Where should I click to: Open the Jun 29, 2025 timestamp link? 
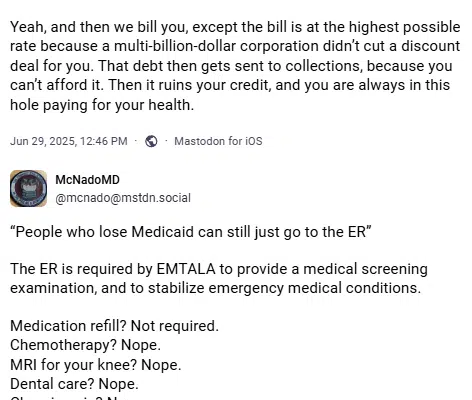click(69, 141)
